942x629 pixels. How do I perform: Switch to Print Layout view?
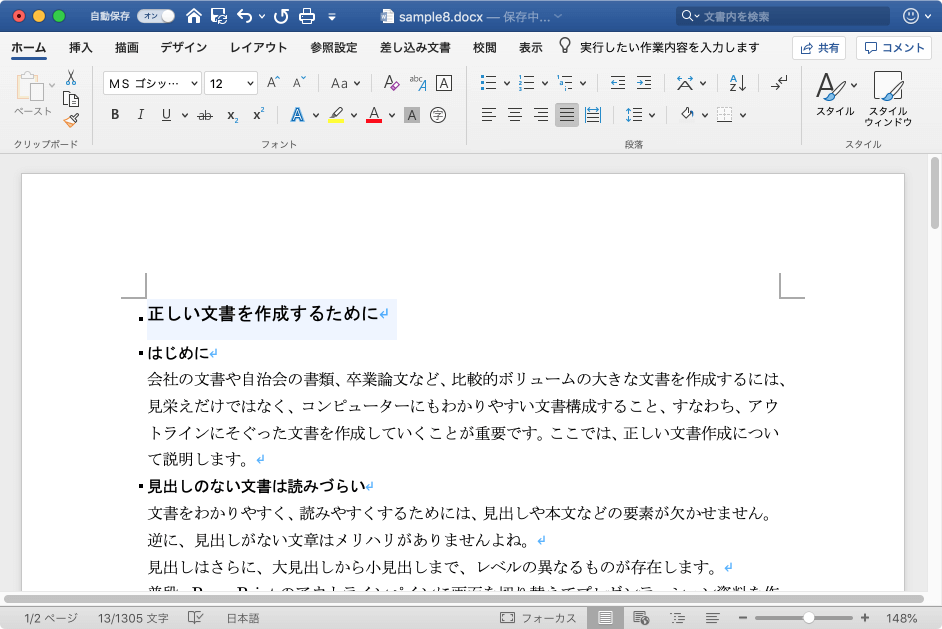pyautogui.click(x=605, y=618)
